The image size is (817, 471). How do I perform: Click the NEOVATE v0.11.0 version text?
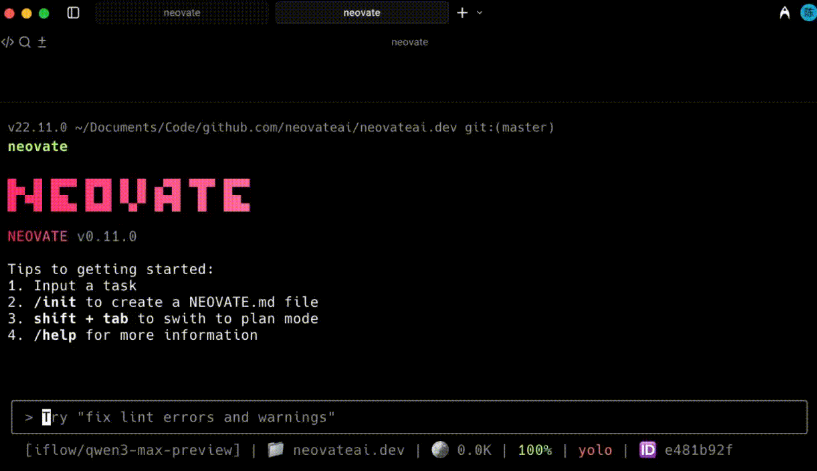(x=72, y=237)
